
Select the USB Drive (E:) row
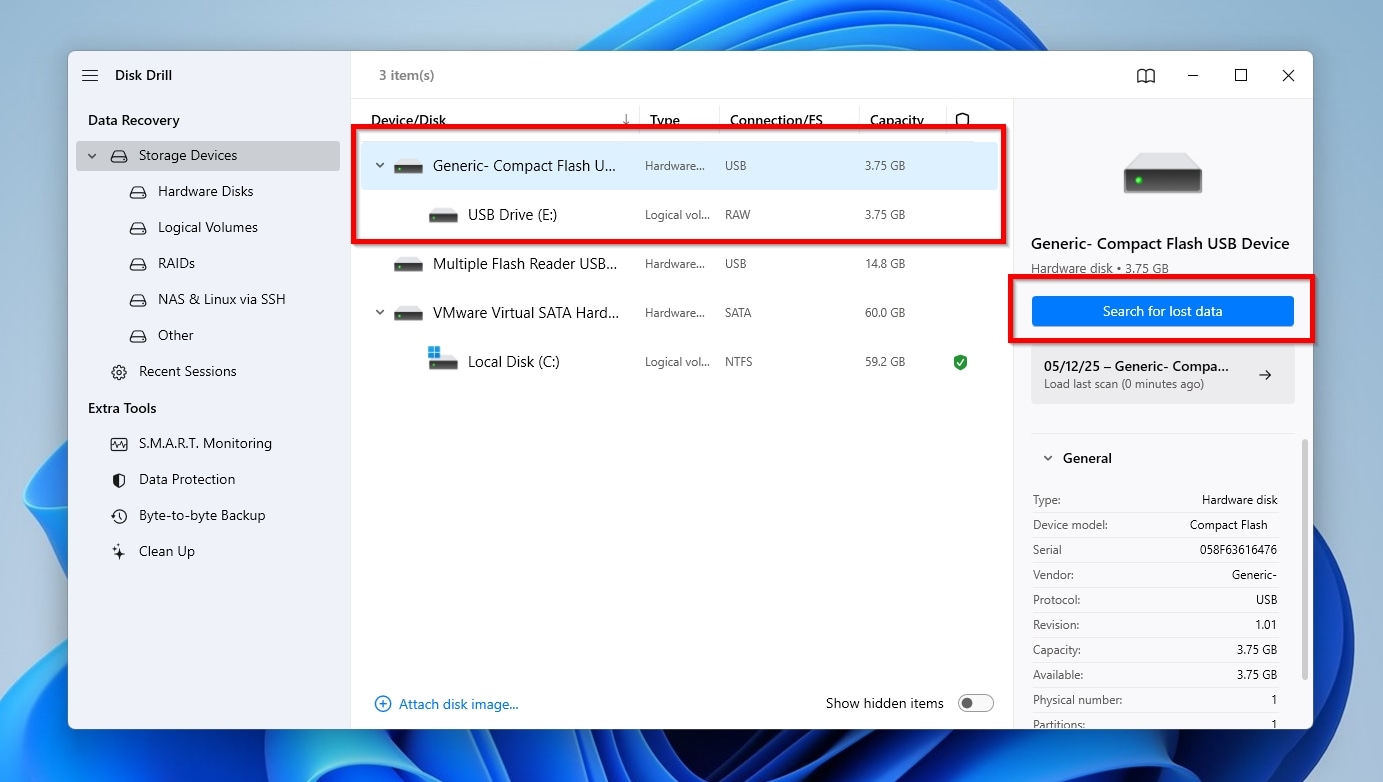click(680, 215)
